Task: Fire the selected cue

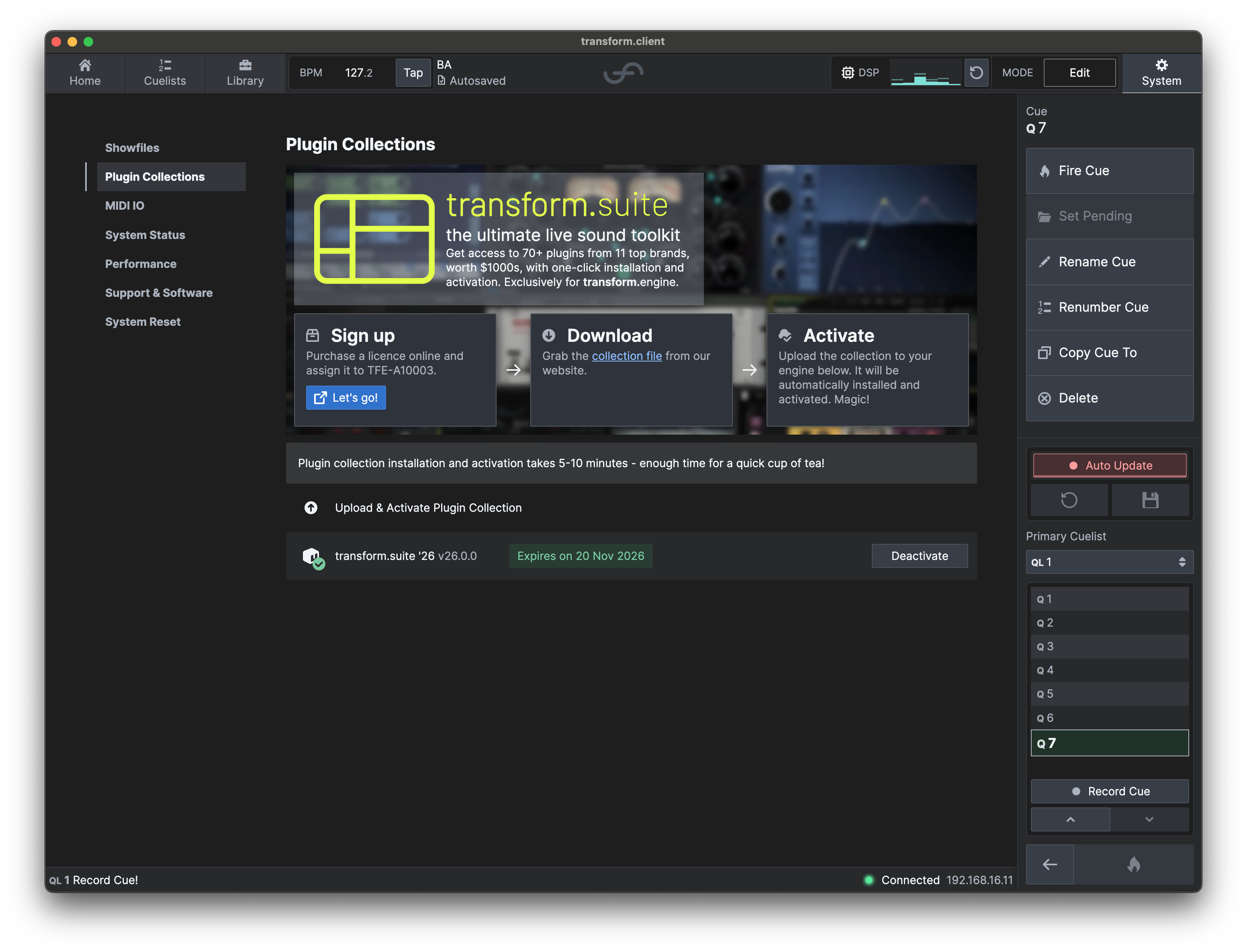Action: pos(1109,171)
